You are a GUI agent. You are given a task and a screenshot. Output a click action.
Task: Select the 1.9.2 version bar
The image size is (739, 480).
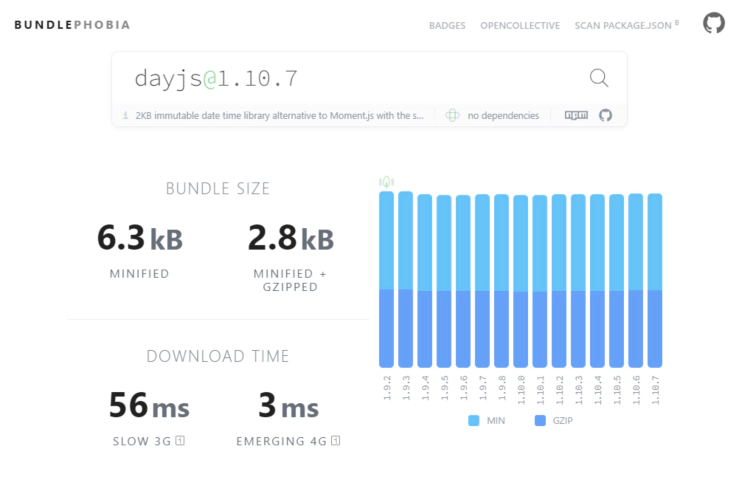pyautogui.click(x=386, y=279)
